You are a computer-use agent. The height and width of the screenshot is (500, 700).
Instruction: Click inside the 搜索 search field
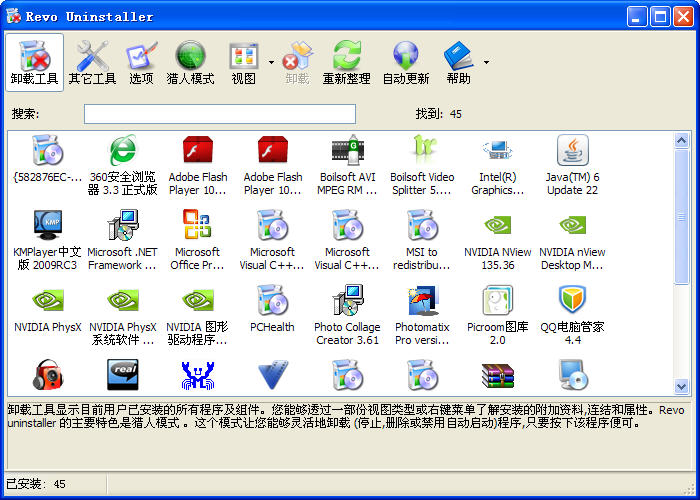[x=219, y=114]
